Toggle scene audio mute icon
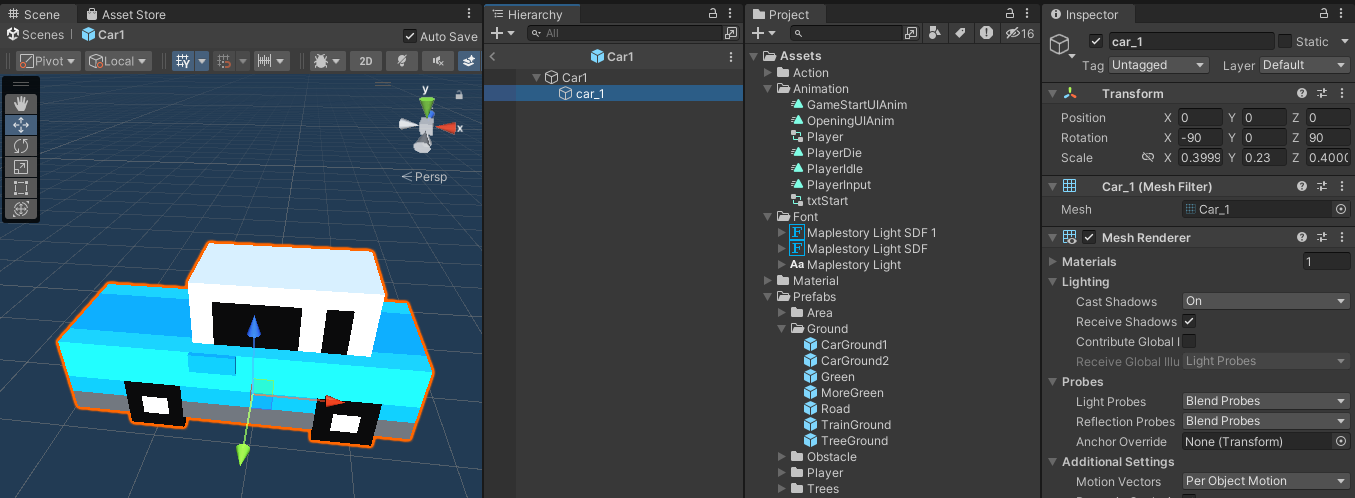Screen dimensions: 1355x498 point(437,61)
